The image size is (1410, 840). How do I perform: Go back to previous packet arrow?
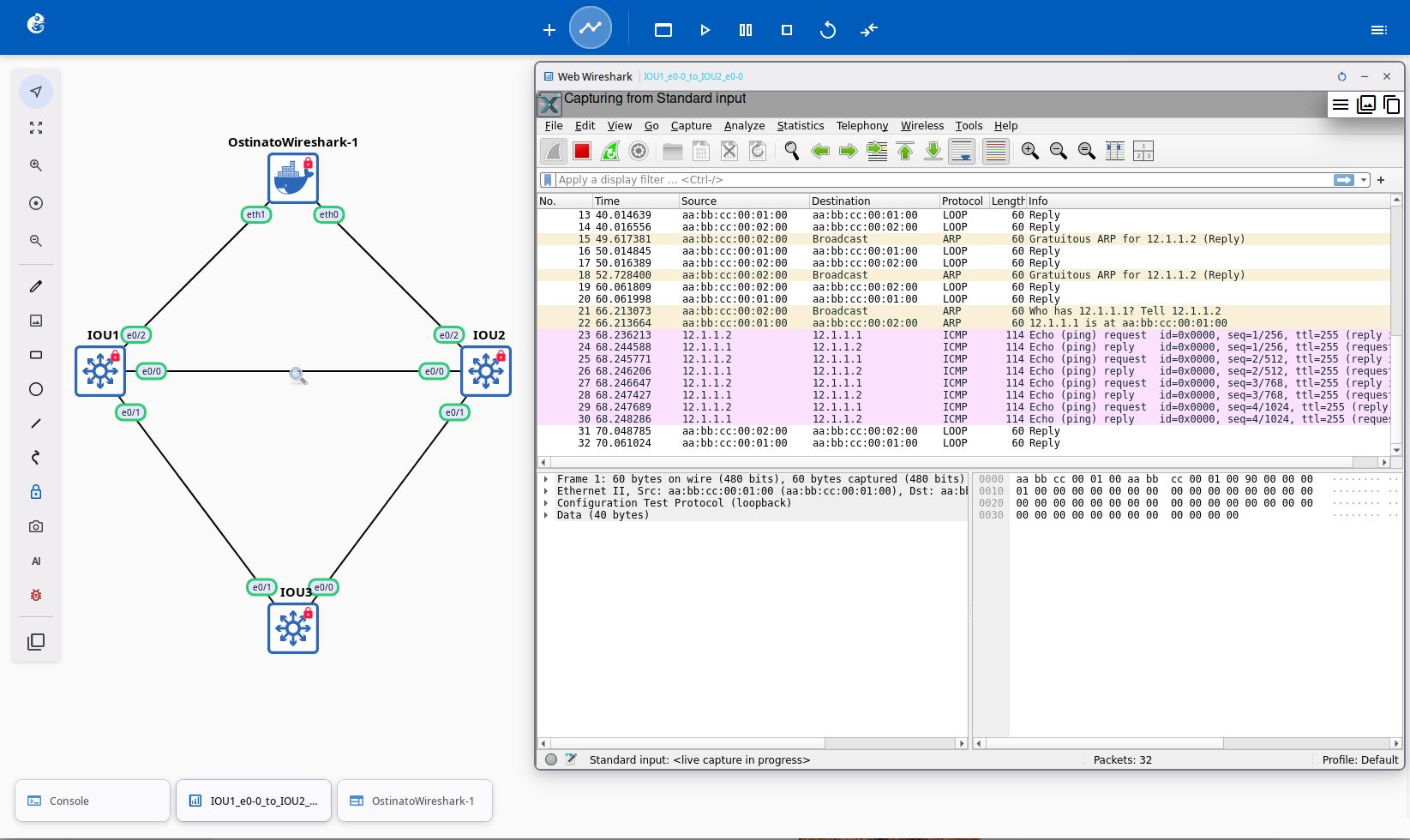[820, 151]
